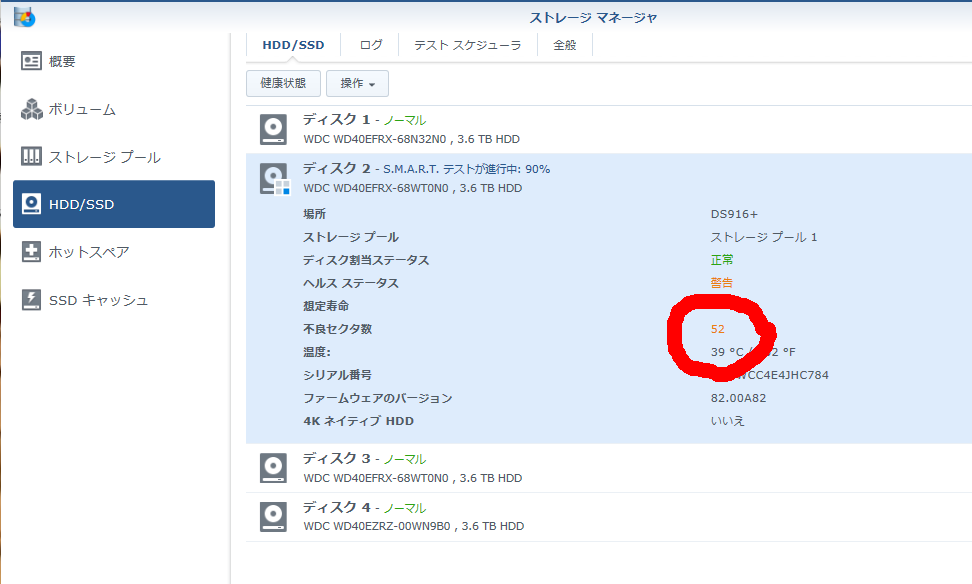This screenshot has height=584, width=972.
Task: Click the ディスク 4 drive icon
Action: point(273,517)
